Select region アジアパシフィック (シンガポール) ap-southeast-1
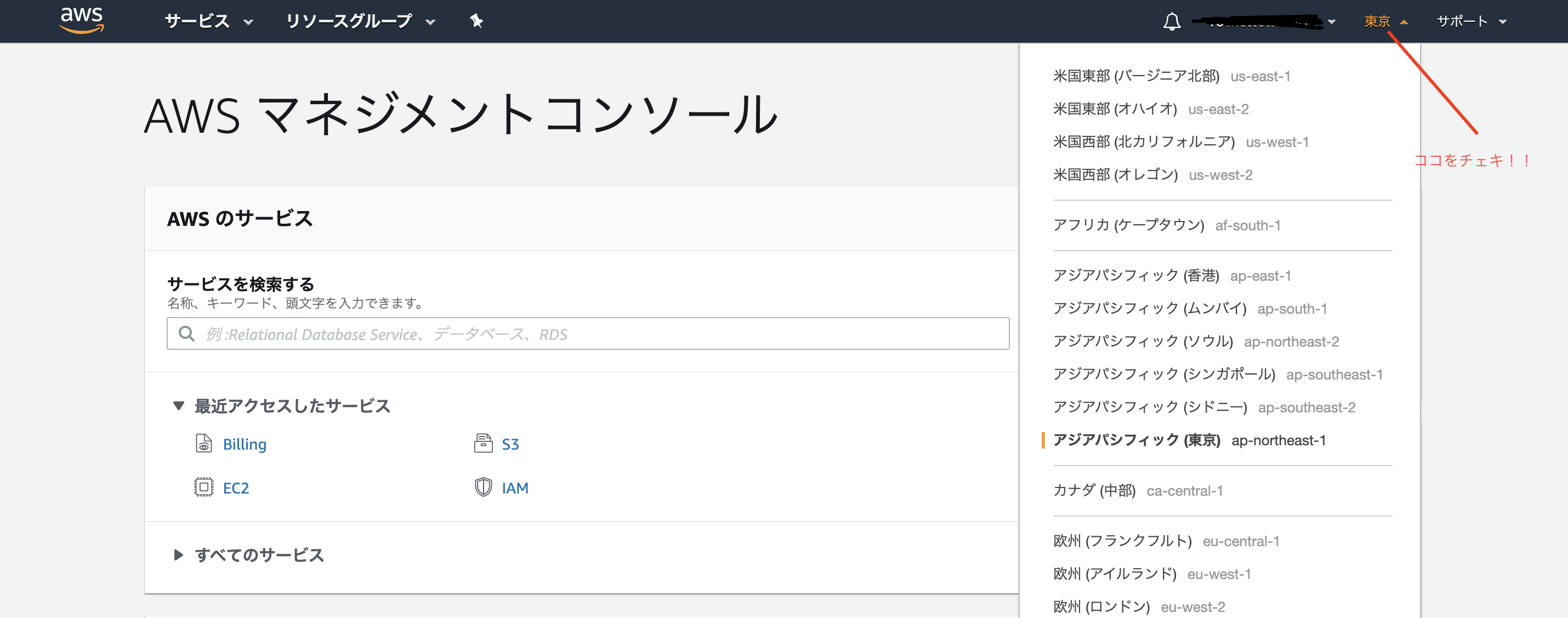The image size is (1568, 618). coord(1218,375)
